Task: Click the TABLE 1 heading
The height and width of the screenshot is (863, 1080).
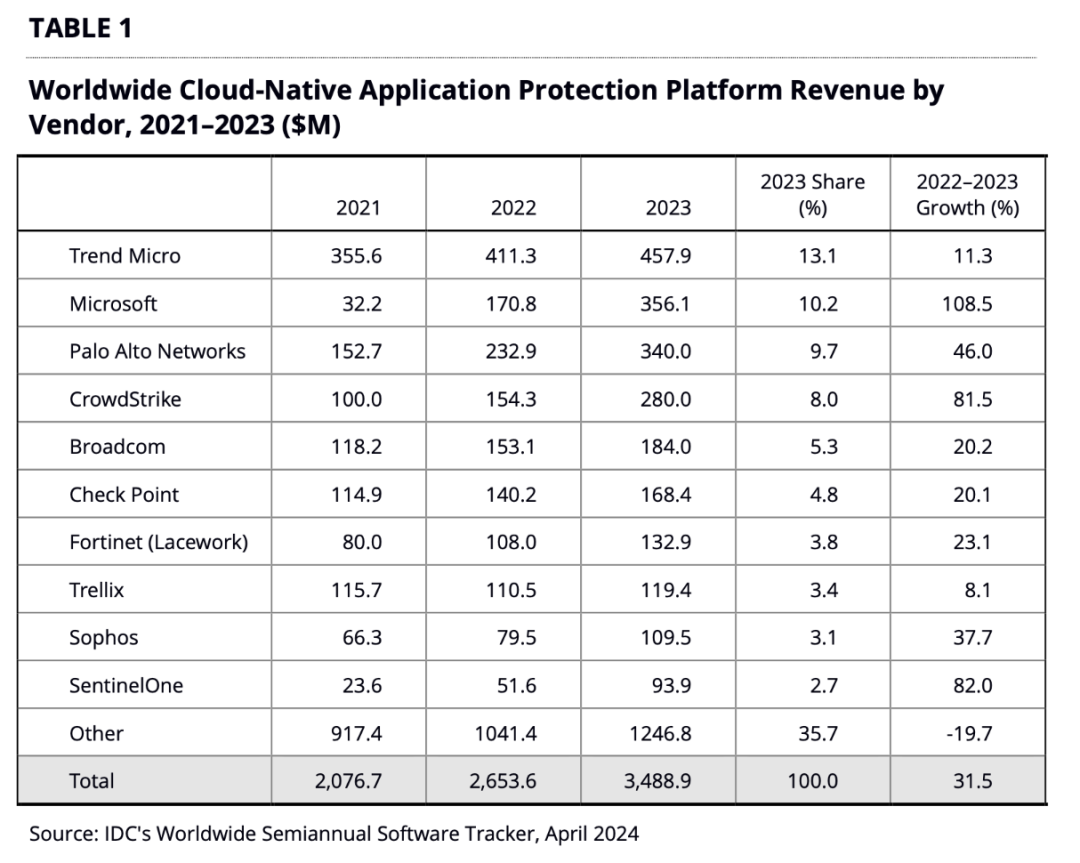Action: coord(81,28)
